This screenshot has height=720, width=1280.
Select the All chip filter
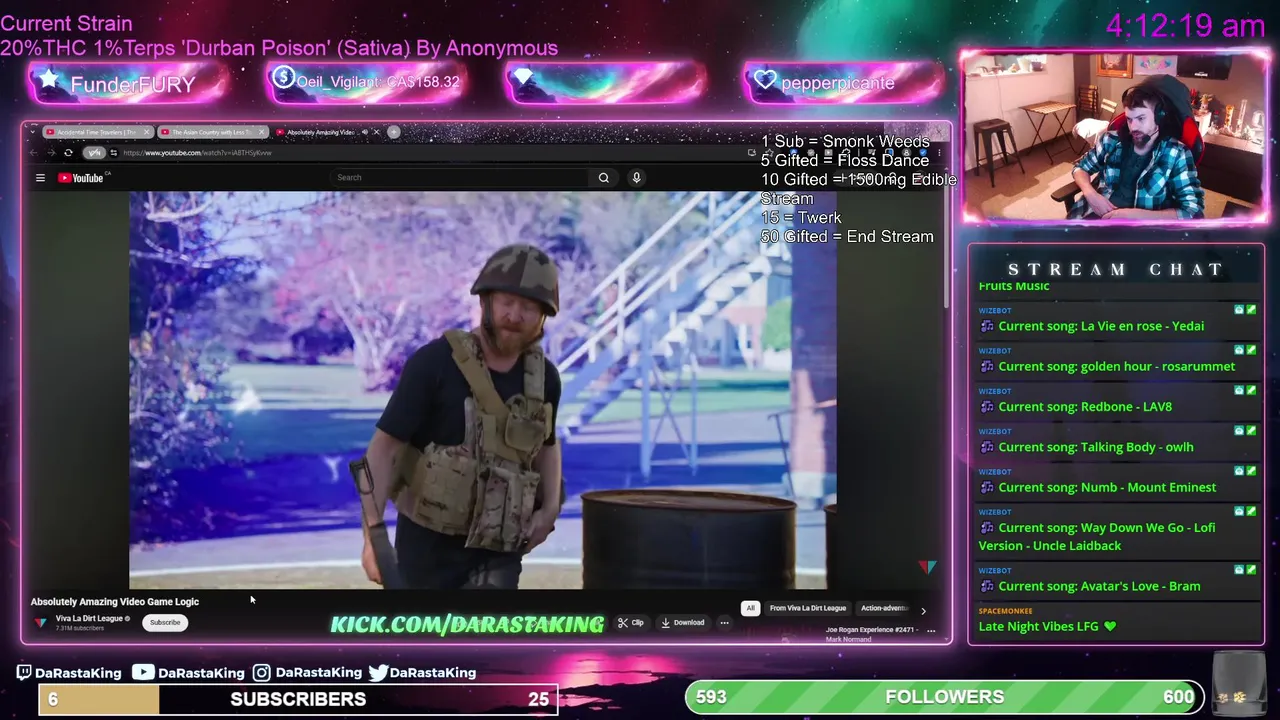tap(750, 608)
